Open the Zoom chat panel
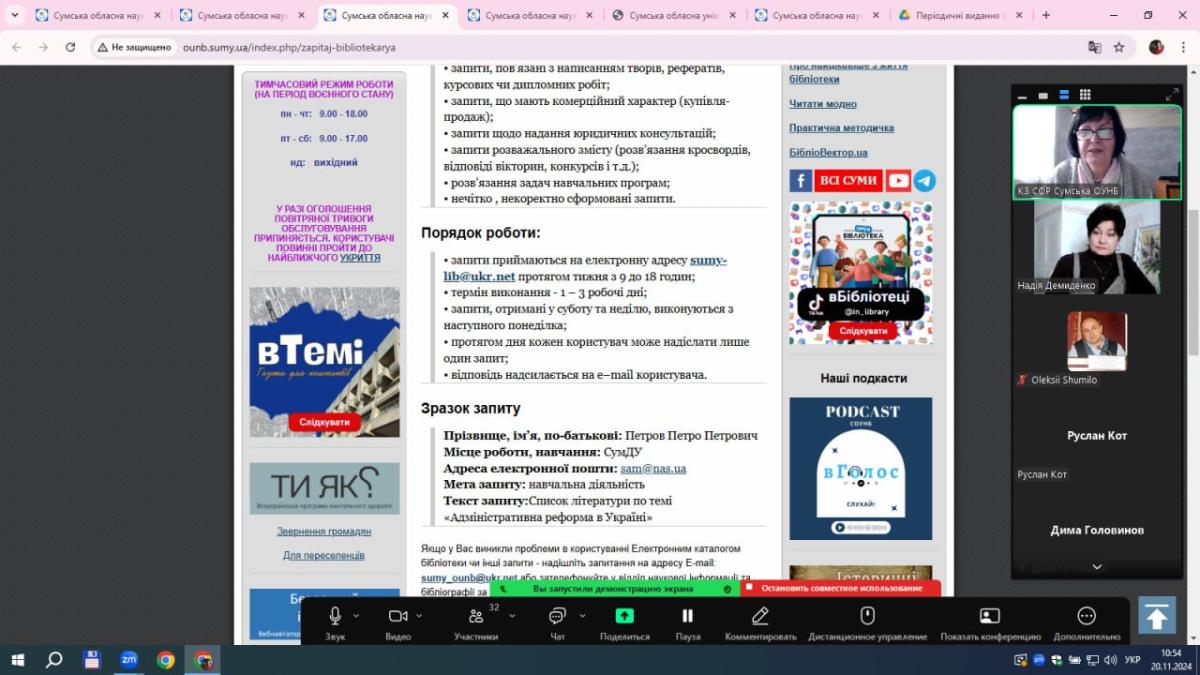Image resolution: width=1200 pixels, height=675 pixels. [x=557, y=616]
